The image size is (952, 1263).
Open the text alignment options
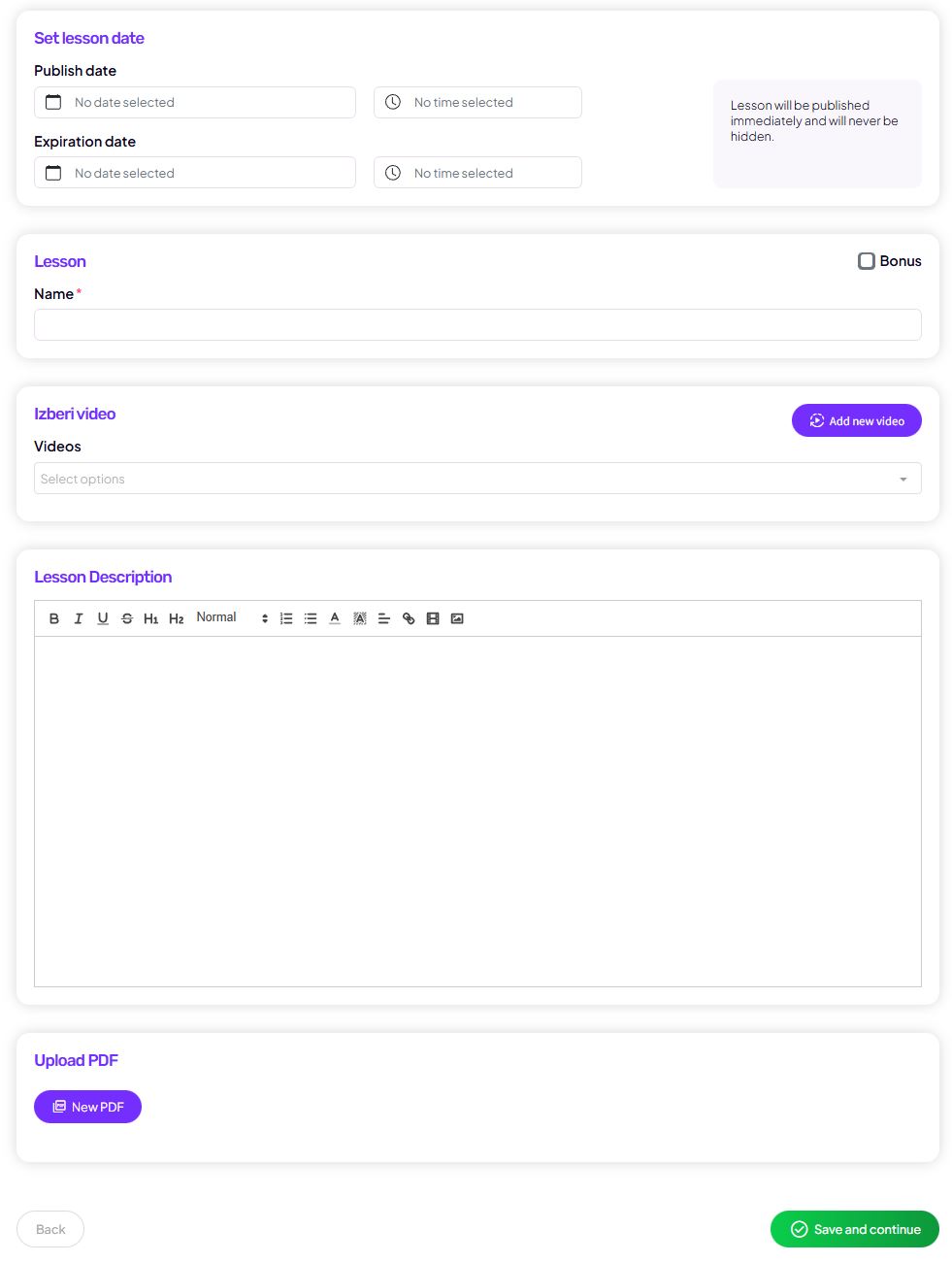click(384, 618)
